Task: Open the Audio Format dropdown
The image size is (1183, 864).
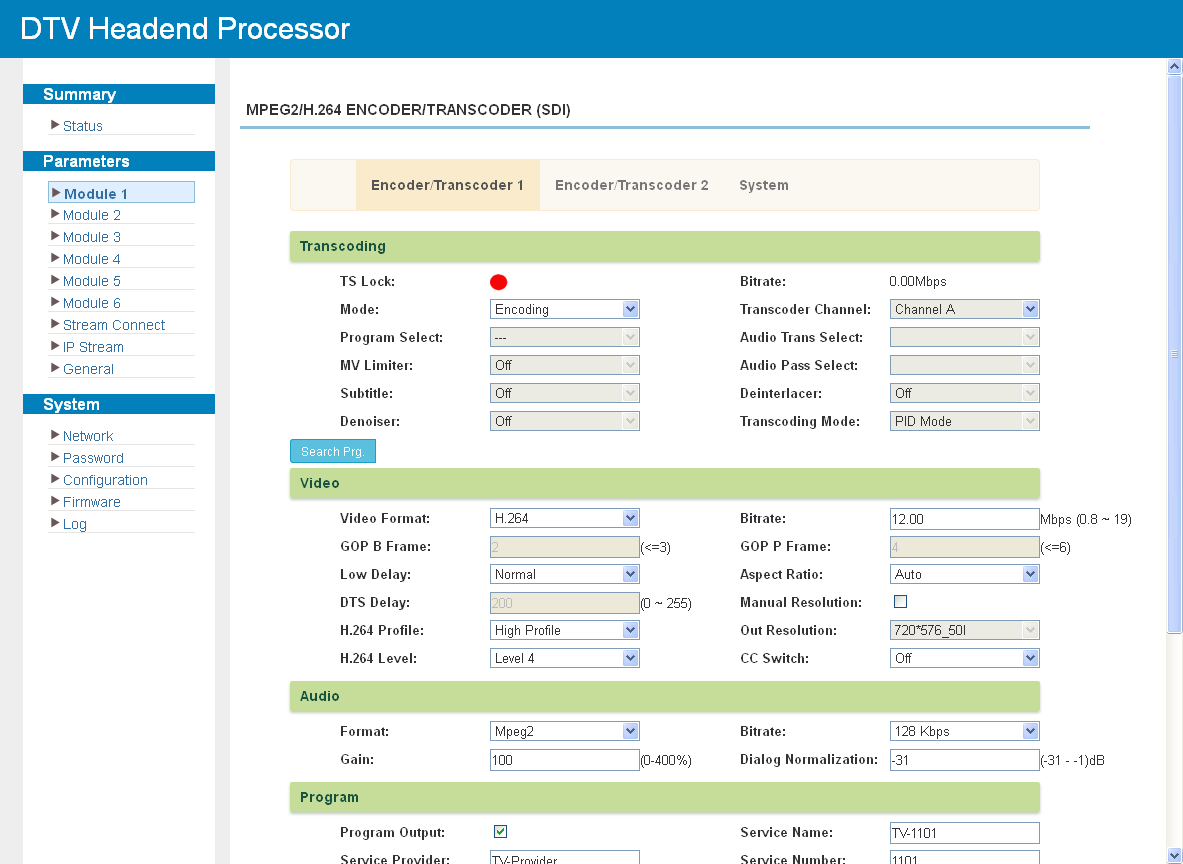Action: [x=564, y=731]
